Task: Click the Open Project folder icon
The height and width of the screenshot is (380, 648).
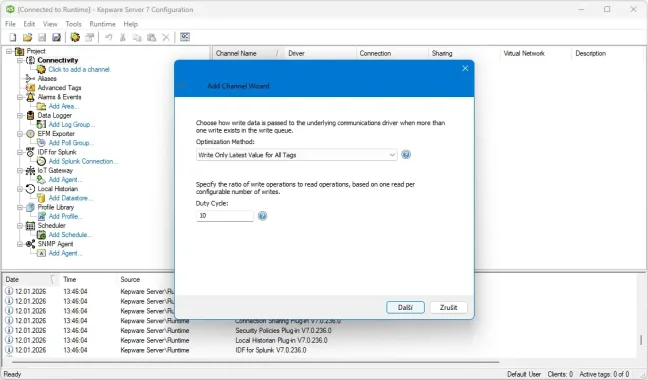Action: pyautogui.click(x=27, y=38)
